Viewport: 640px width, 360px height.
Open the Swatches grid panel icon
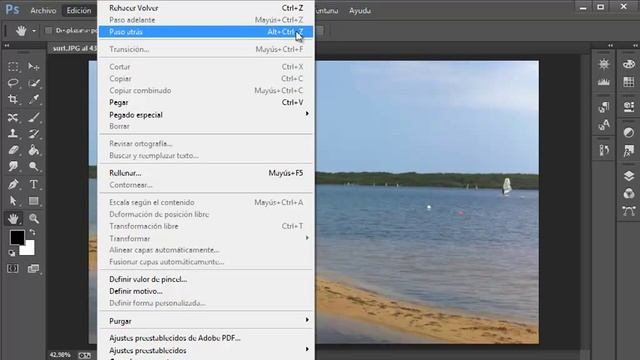pos(629,82)
